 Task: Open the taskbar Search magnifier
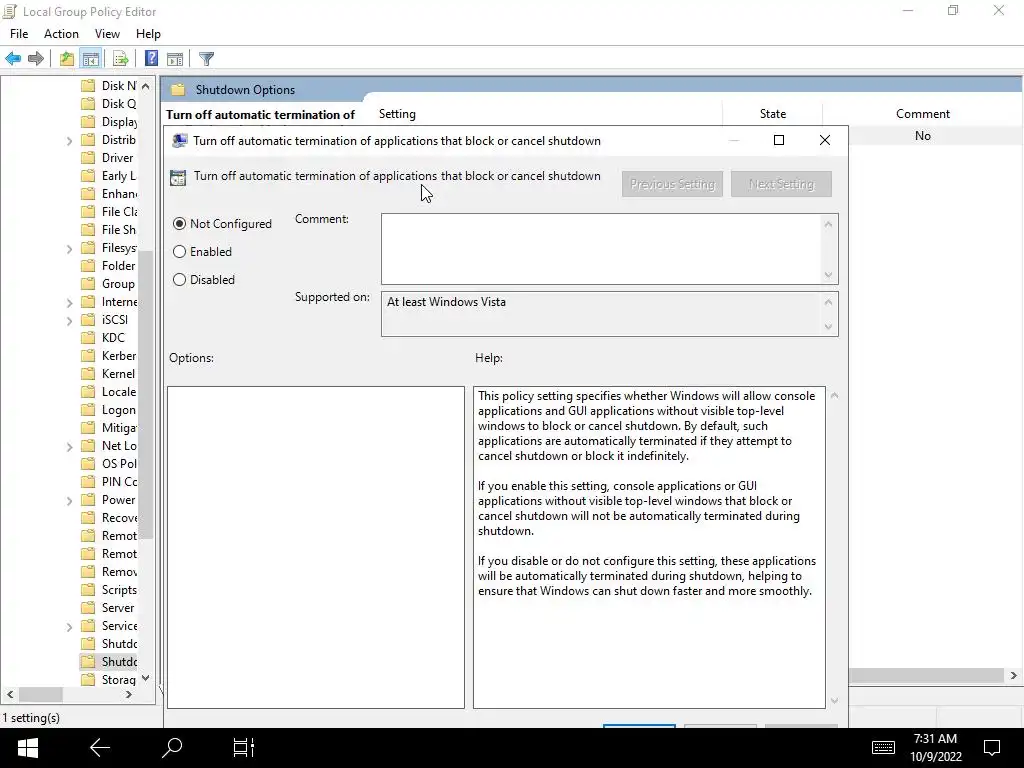pos(172,748)
